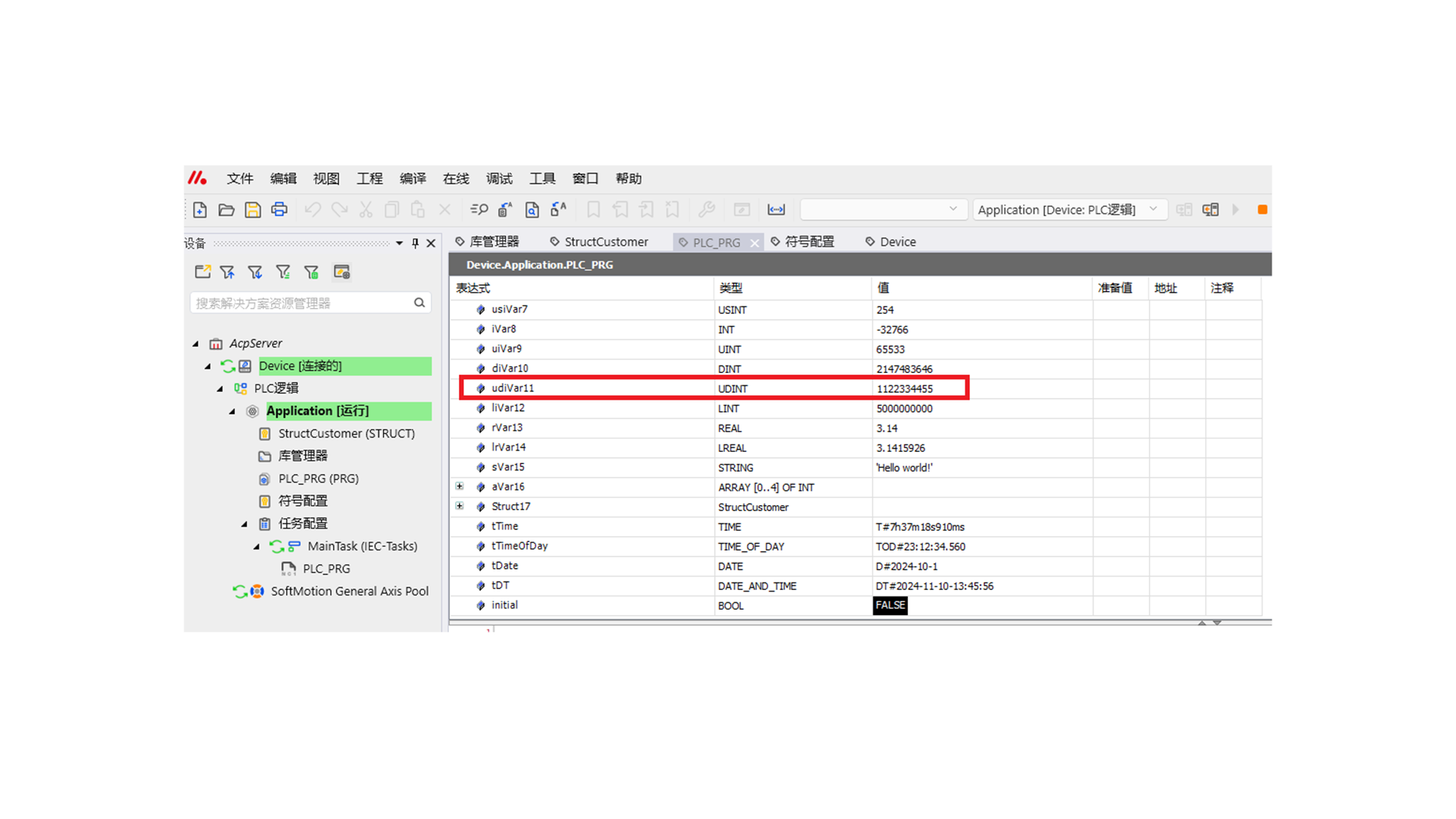1456x819 pixels.
Task: Pin the device panel with pin icon
Action: tap(415, 243)
